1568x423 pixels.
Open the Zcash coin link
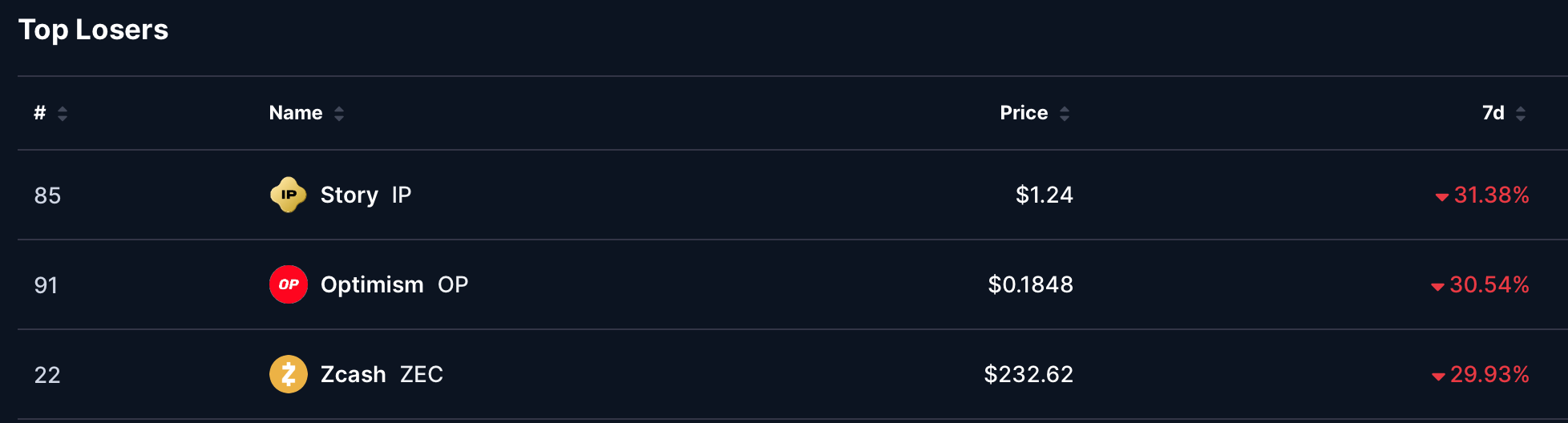tap(354, 374)
